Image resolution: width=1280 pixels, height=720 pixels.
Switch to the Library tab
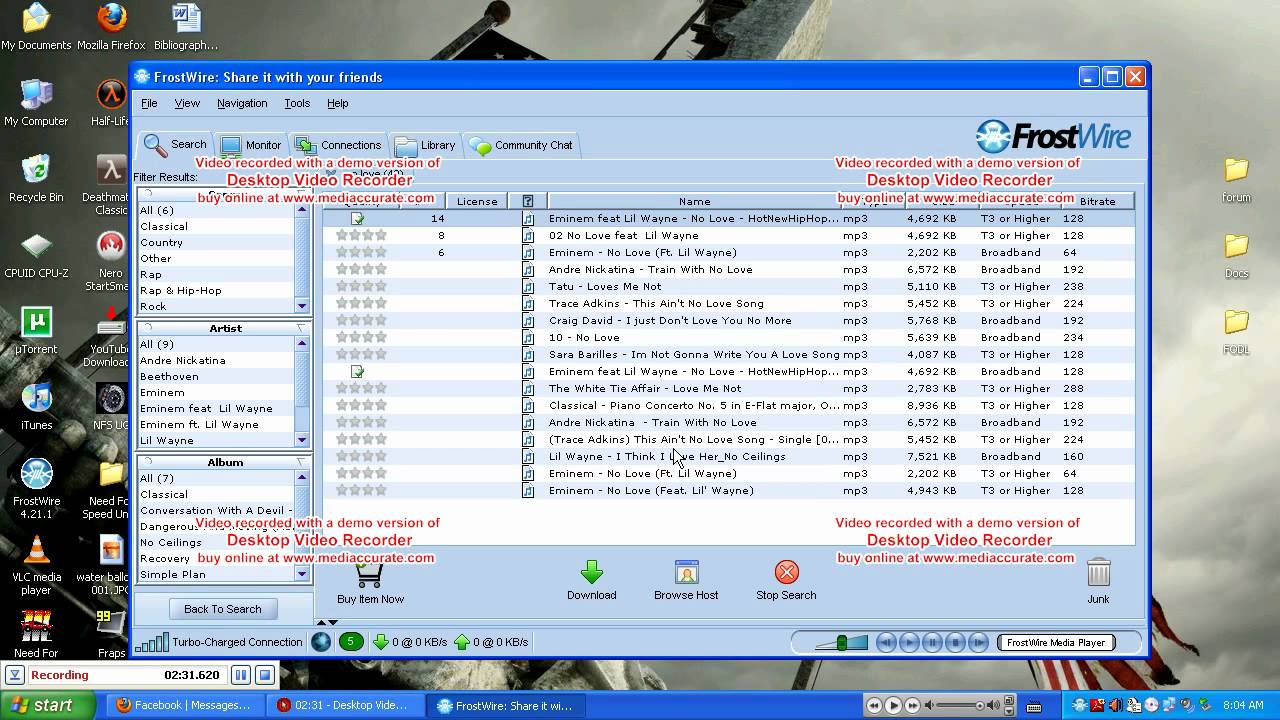pos(425,145)
